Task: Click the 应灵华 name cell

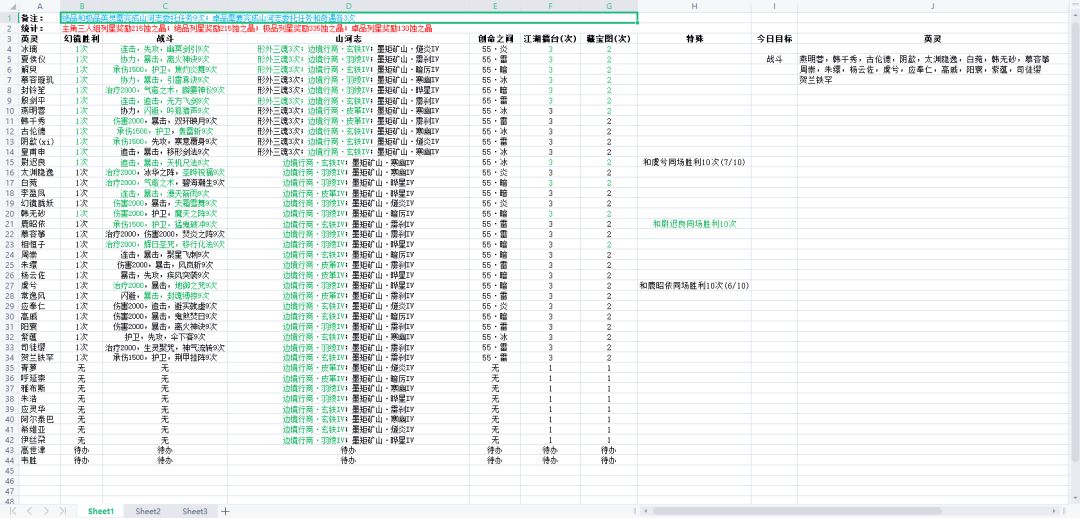Action: pyautogui.click(x=39, y=409)
